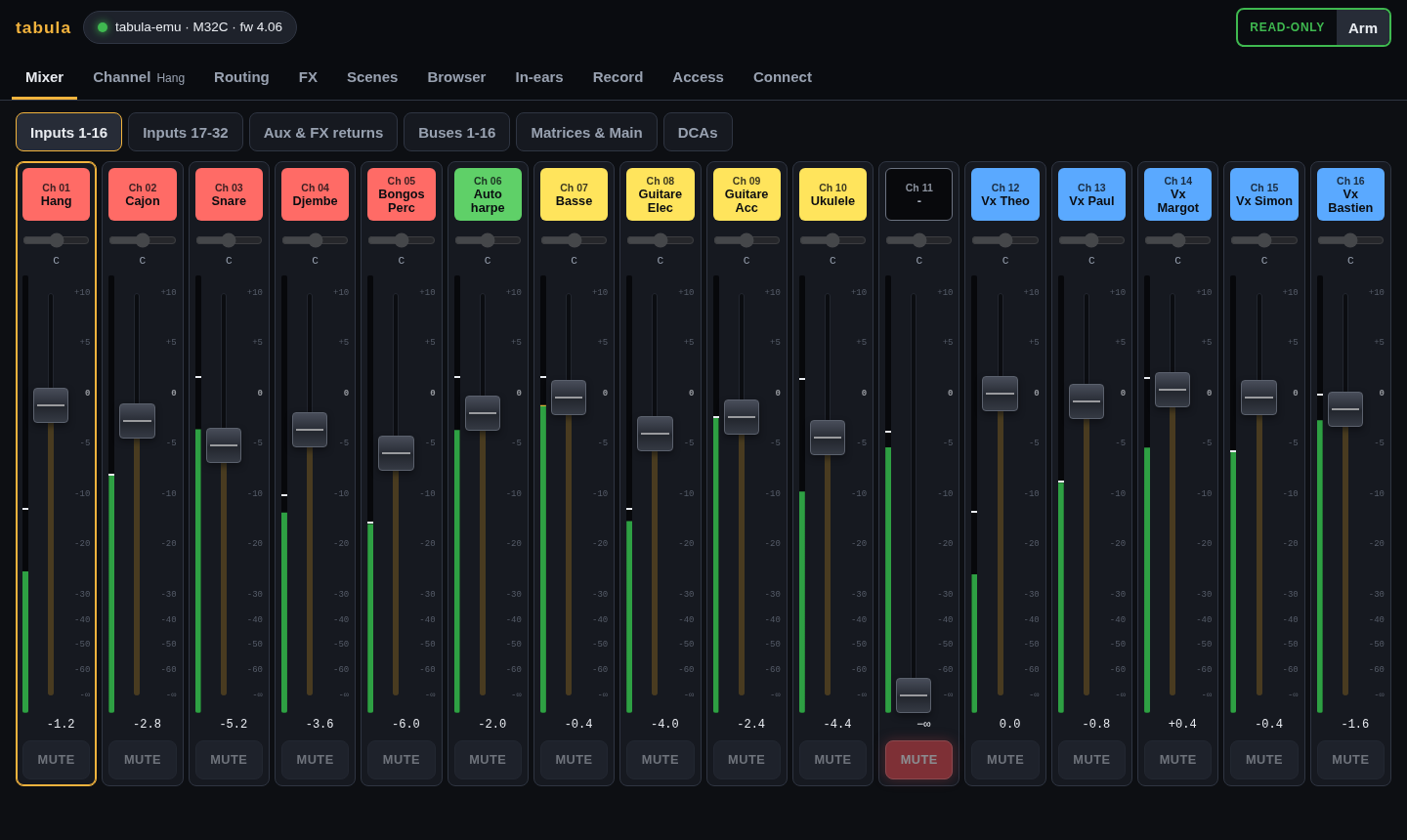Unmute channel 11 with its red MUTE button
The width and height of the screenshot is (1407, 840).
tap(918, 760)
